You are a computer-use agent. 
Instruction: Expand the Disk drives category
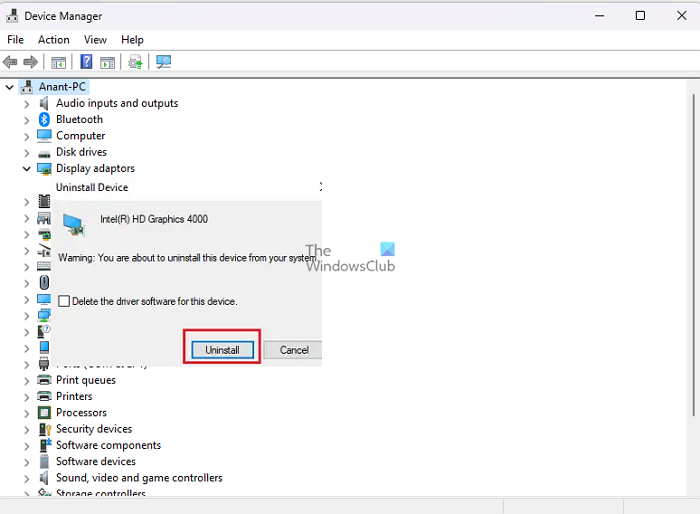coord(27,153)
